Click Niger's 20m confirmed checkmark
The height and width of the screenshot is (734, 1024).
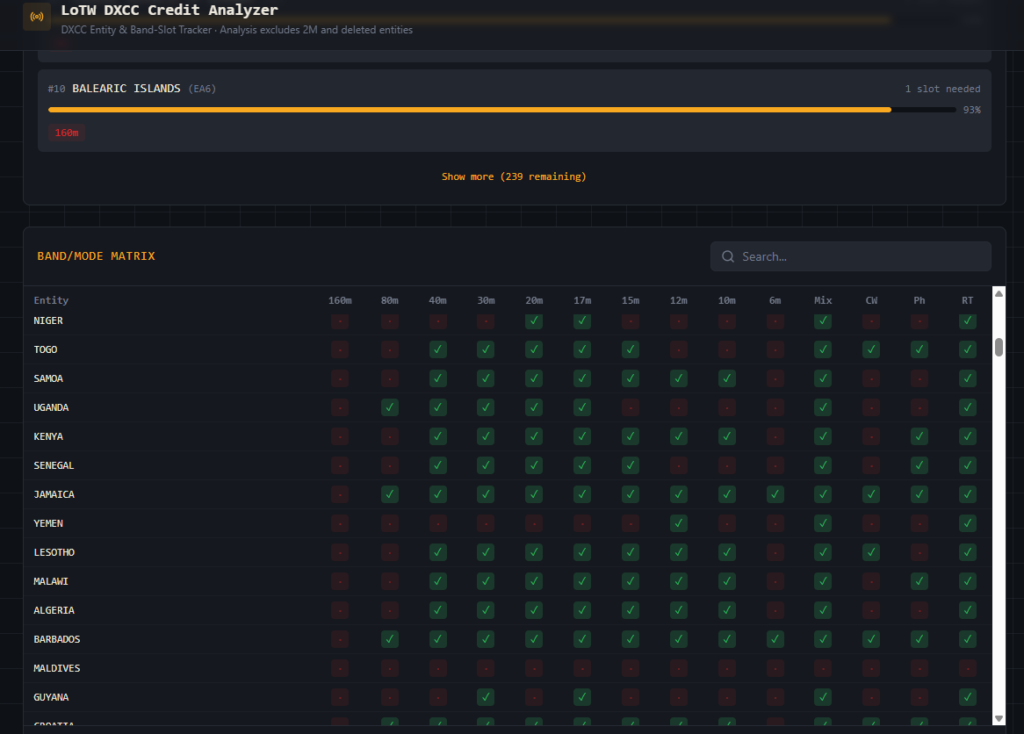click(x=534, y=321)
